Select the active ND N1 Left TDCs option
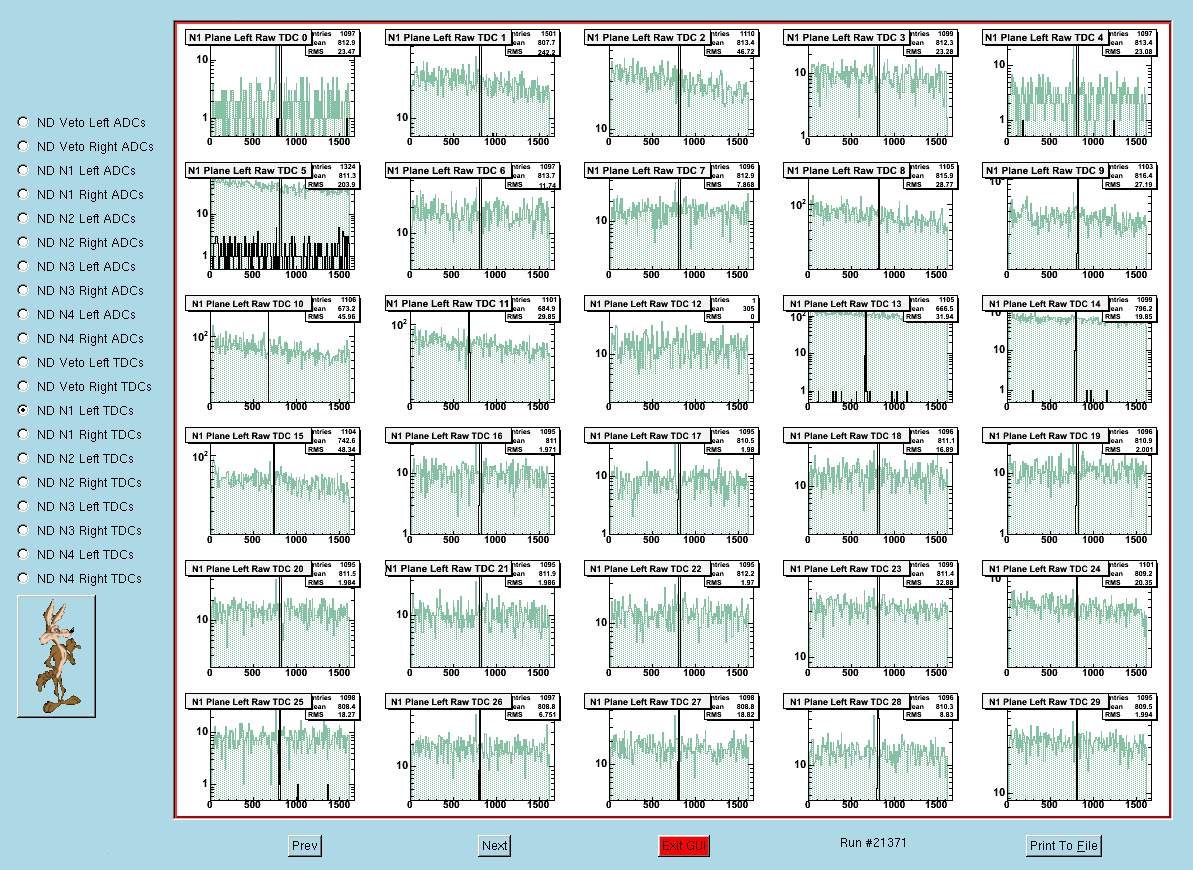 coord(24,410)
